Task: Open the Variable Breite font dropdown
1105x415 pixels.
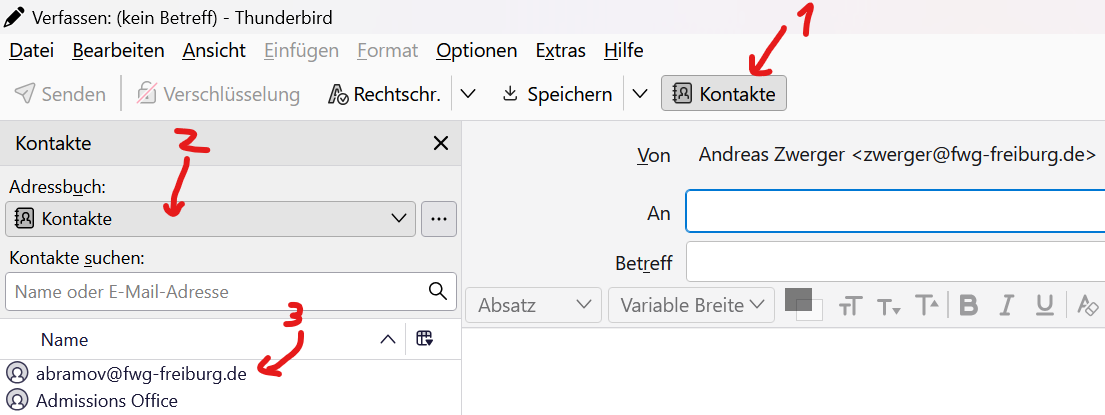Action: [x=692, y=305]
